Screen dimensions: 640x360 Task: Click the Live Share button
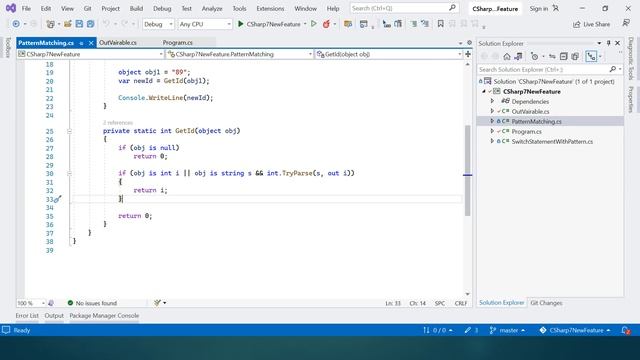[591, 24]
